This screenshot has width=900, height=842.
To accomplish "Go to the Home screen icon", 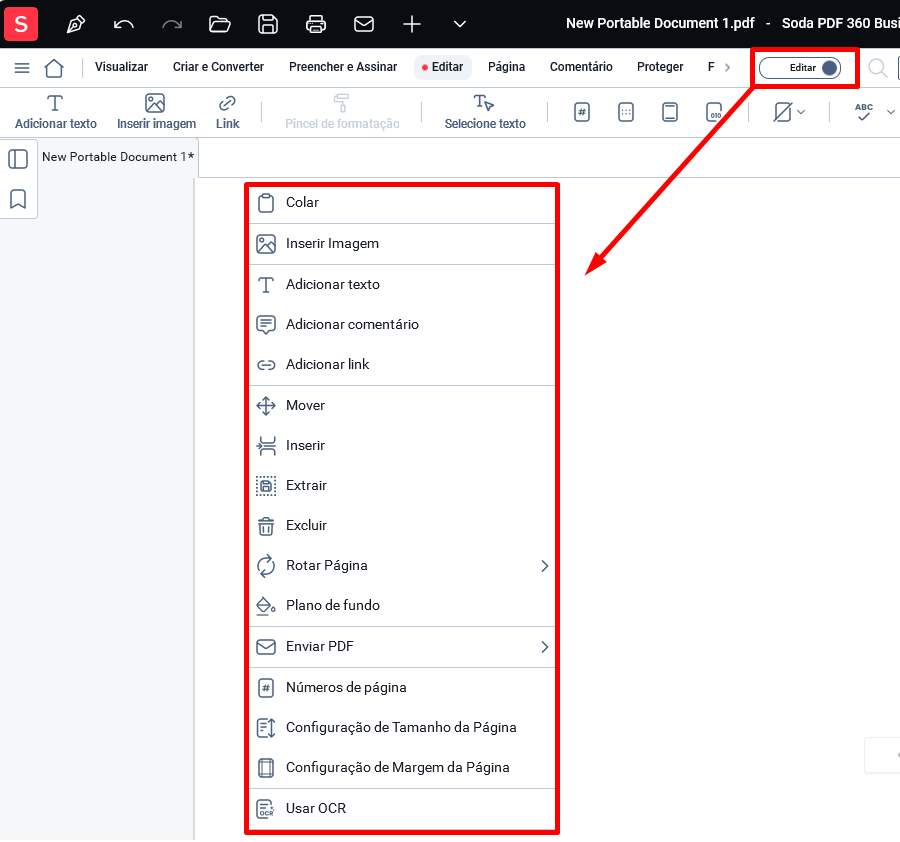I will pyautogui.click(x=54, y=68).
